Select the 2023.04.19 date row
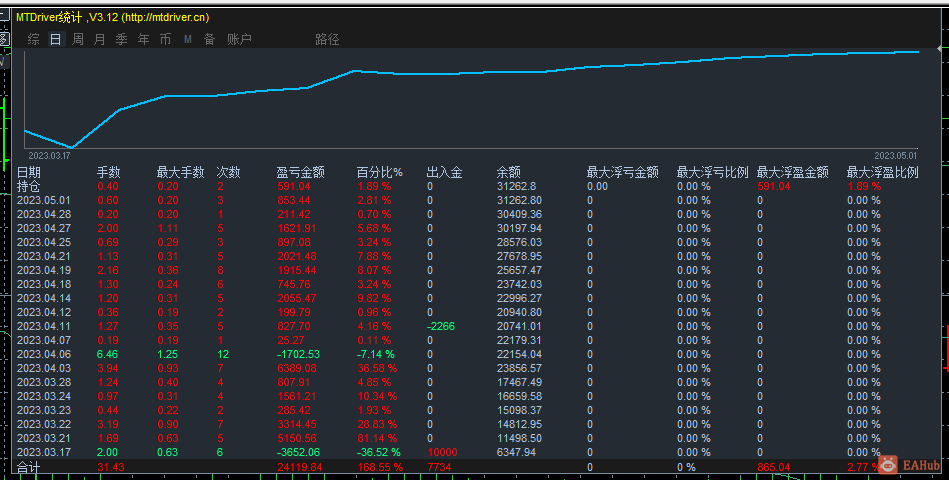This screenshot has width=949, height=480. pos(44,270)
